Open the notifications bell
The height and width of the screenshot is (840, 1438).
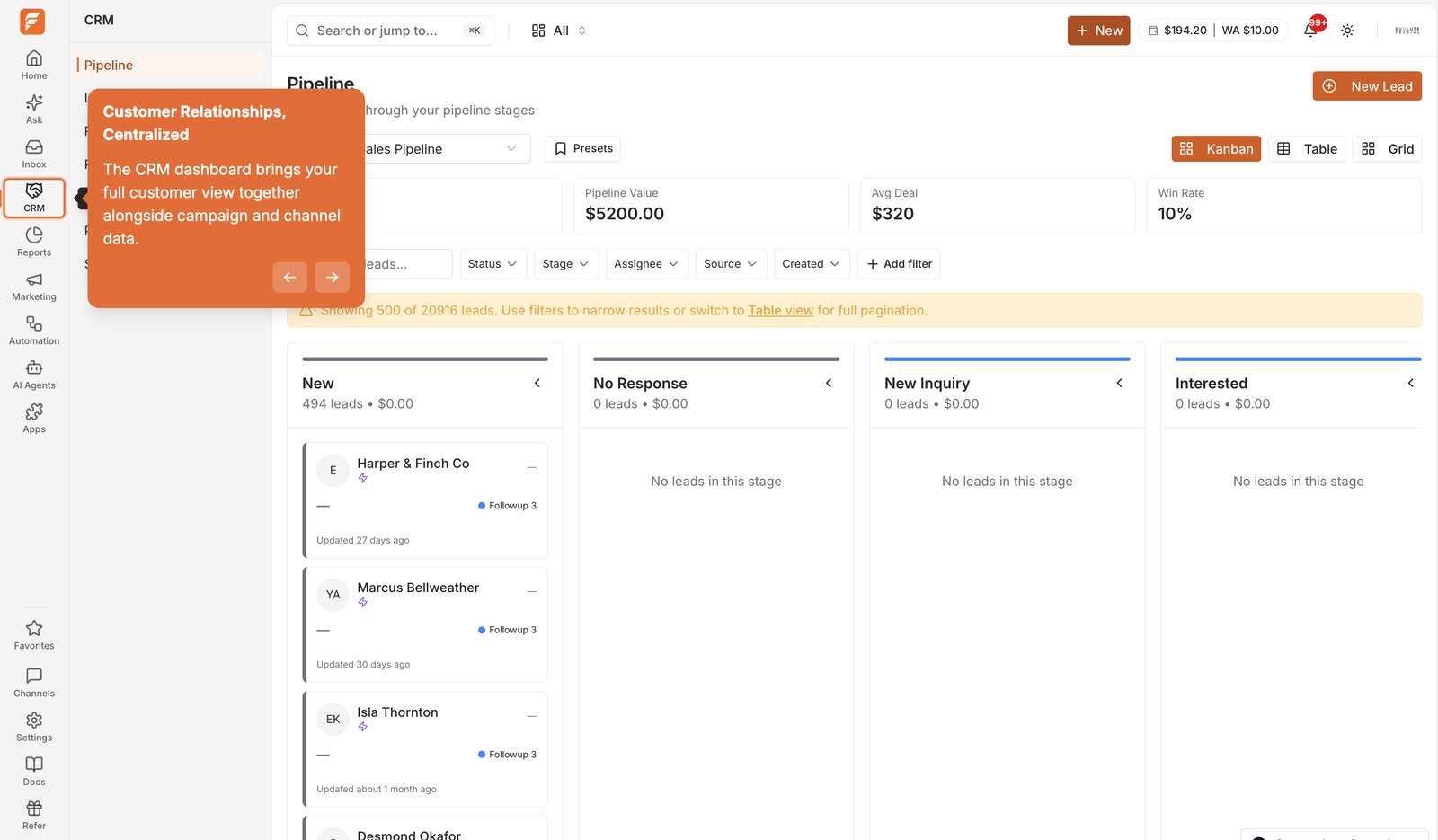pos(1311,30)
